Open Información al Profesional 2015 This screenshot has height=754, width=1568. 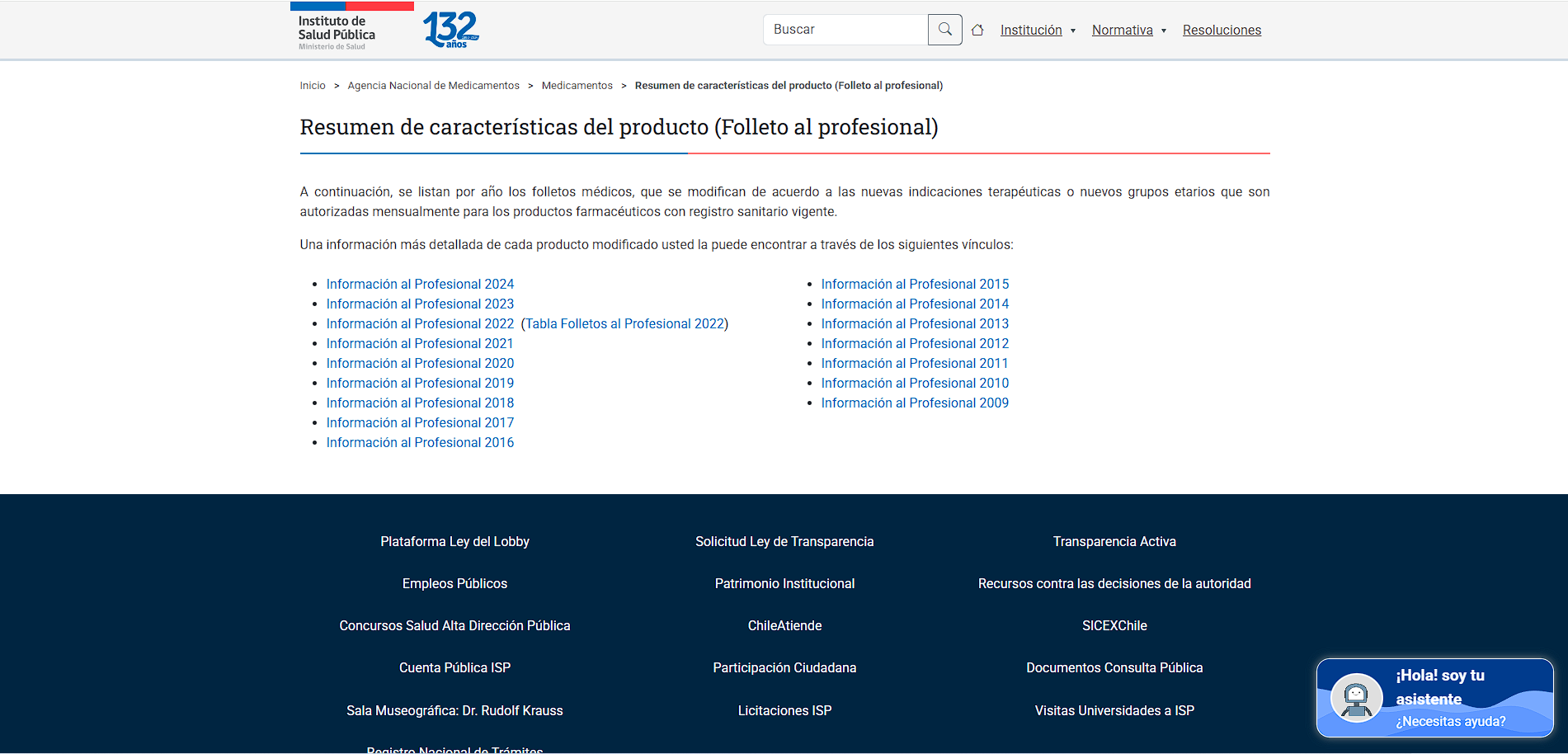tap(915, 284)
